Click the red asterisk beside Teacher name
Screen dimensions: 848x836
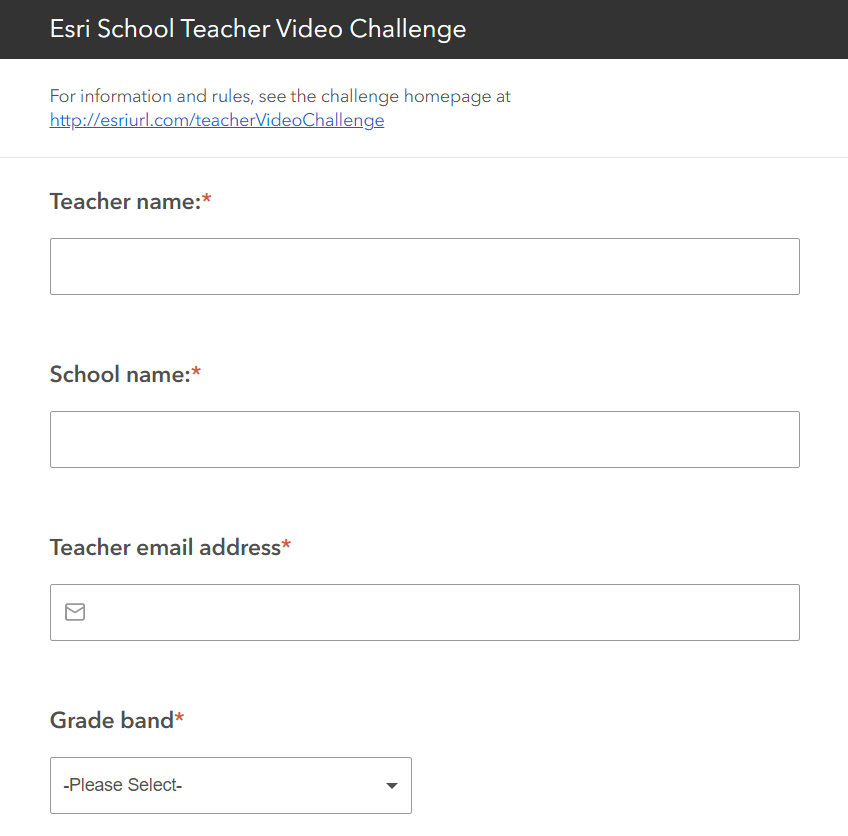207,198
